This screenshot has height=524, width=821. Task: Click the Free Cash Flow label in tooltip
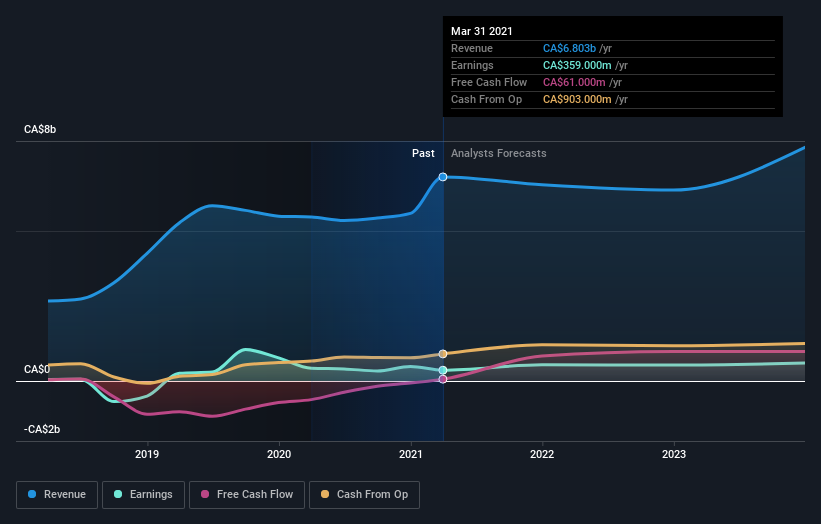489,82
